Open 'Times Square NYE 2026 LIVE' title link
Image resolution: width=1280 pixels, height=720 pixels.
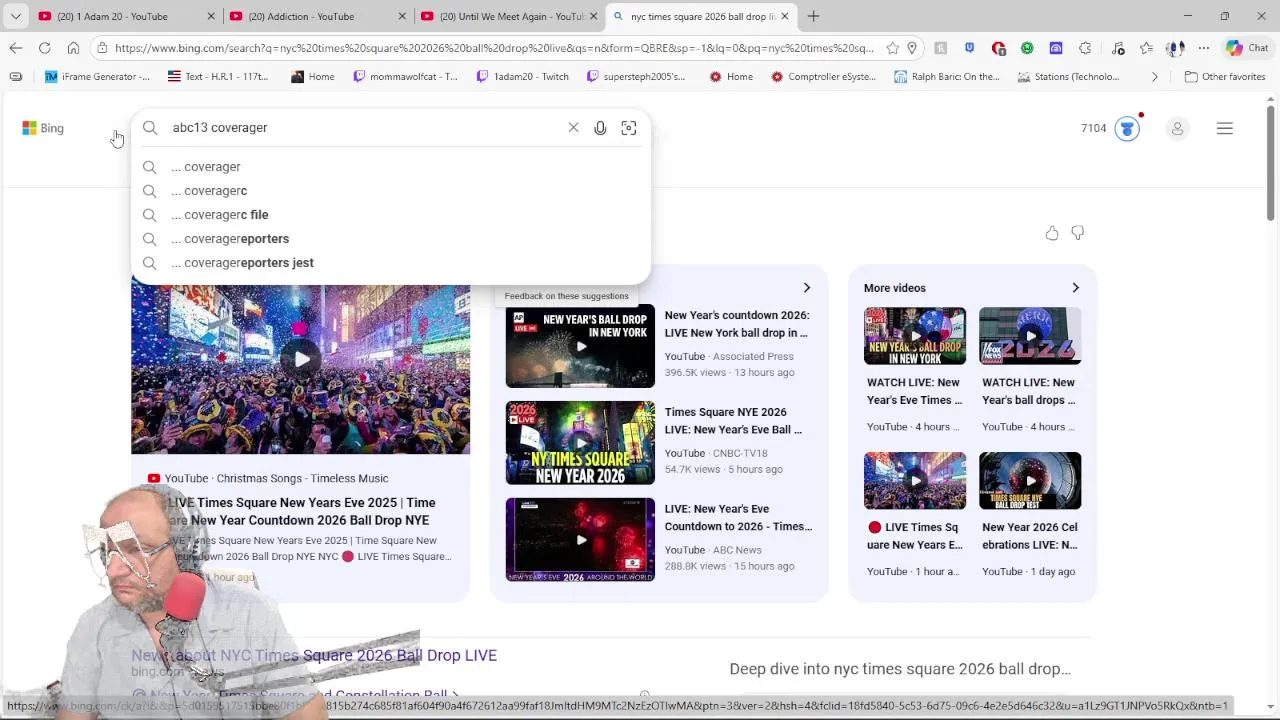tap(733, 421)
